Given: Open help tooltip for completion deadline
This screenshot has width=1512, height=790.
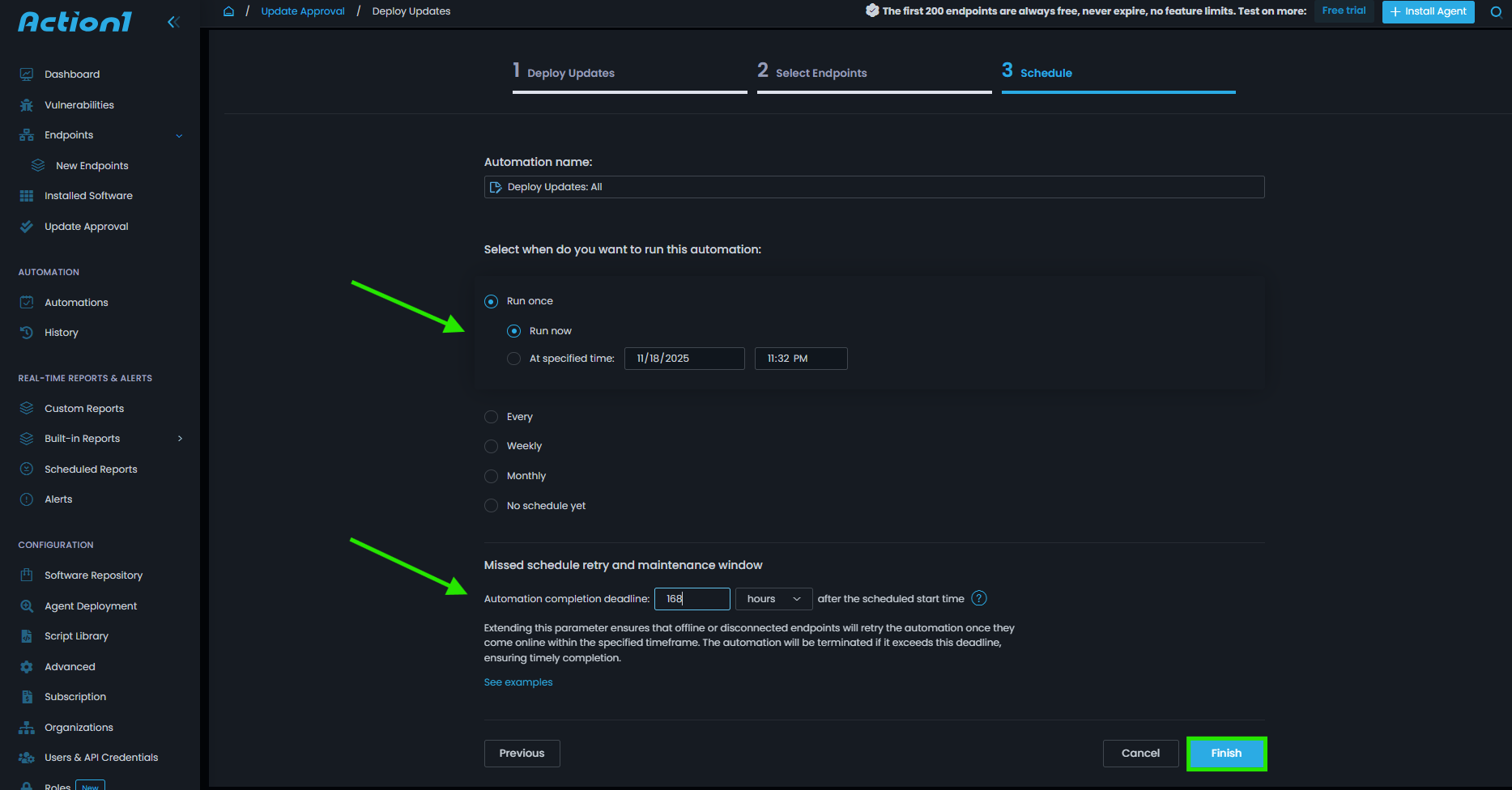Looking at the screenshot, I should 979,598.
